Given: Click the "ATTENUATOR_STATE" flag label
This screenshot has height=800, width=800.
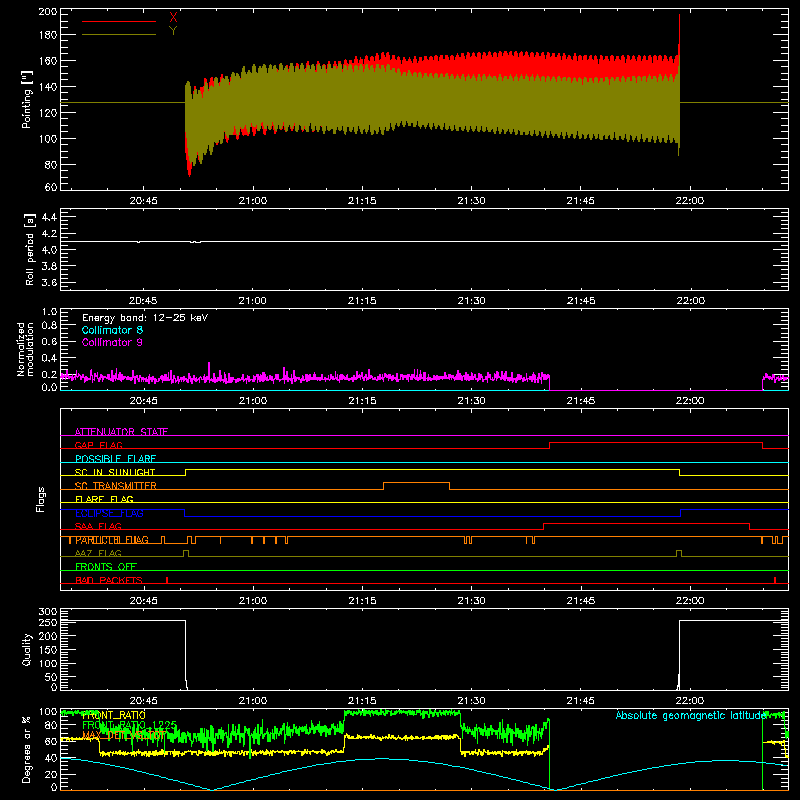Looking at the screenshot, I should pyautogui.click(x=121, y=432).
